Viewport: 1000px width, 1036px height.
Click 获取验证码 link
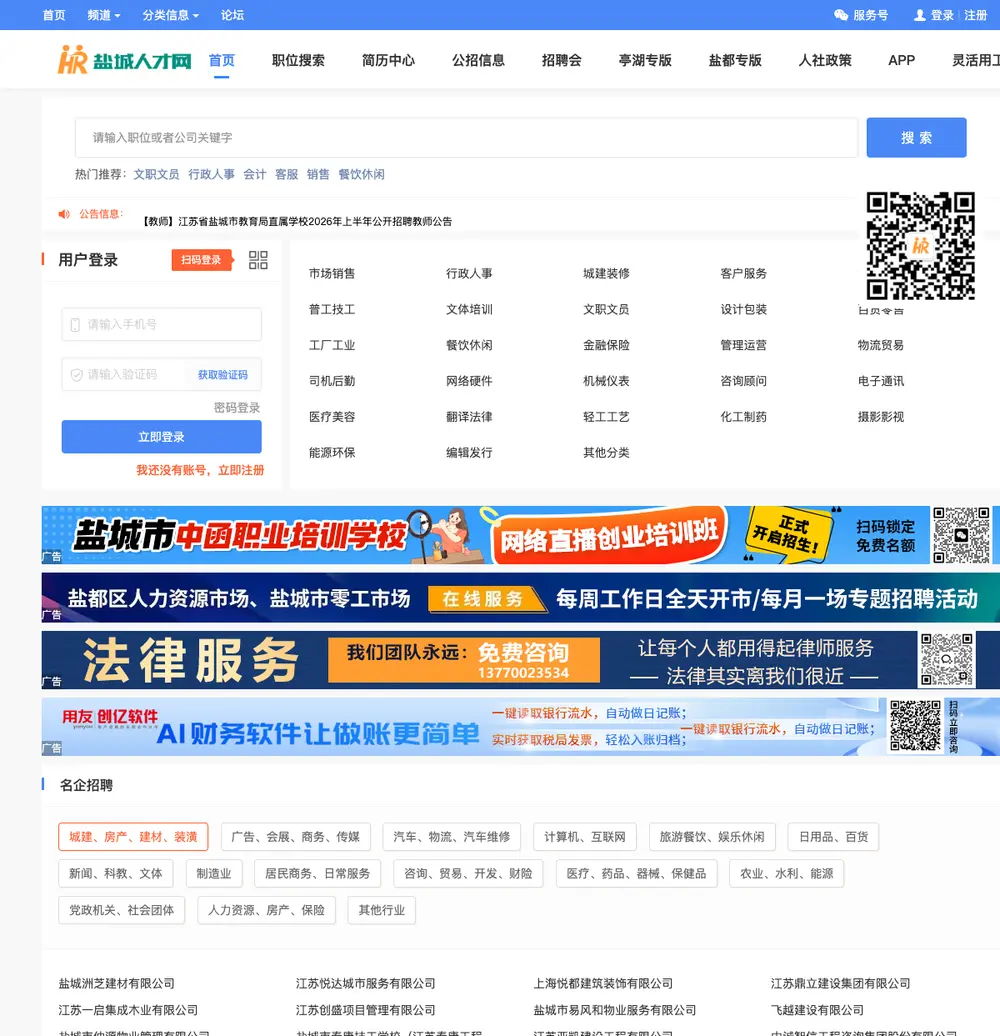click(x=223, y=375)
